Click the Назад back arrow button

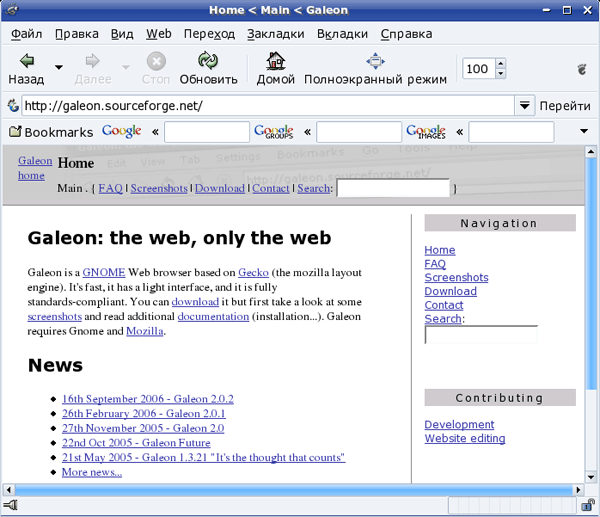pos(26,68)
